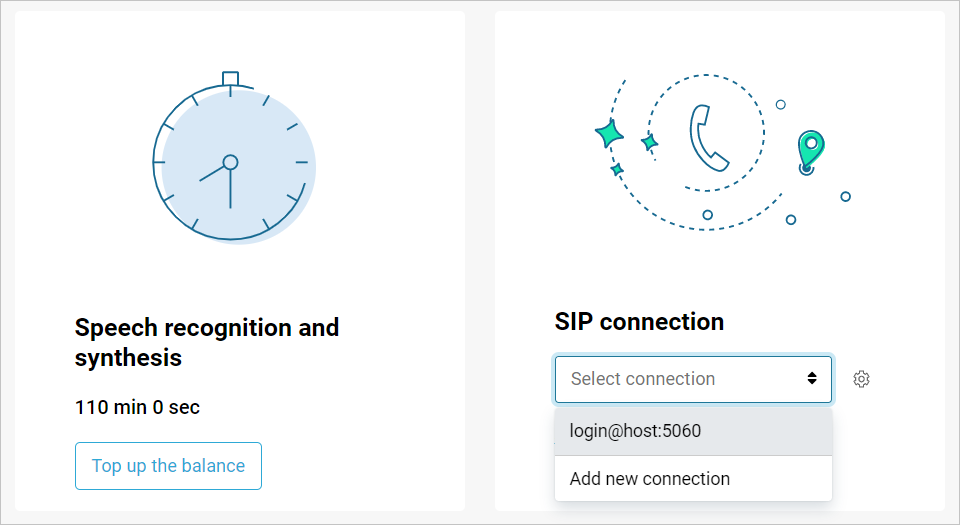Click Speech recognition and synthesis heading
Screen dimensions: 960x525
coord(207,342)
